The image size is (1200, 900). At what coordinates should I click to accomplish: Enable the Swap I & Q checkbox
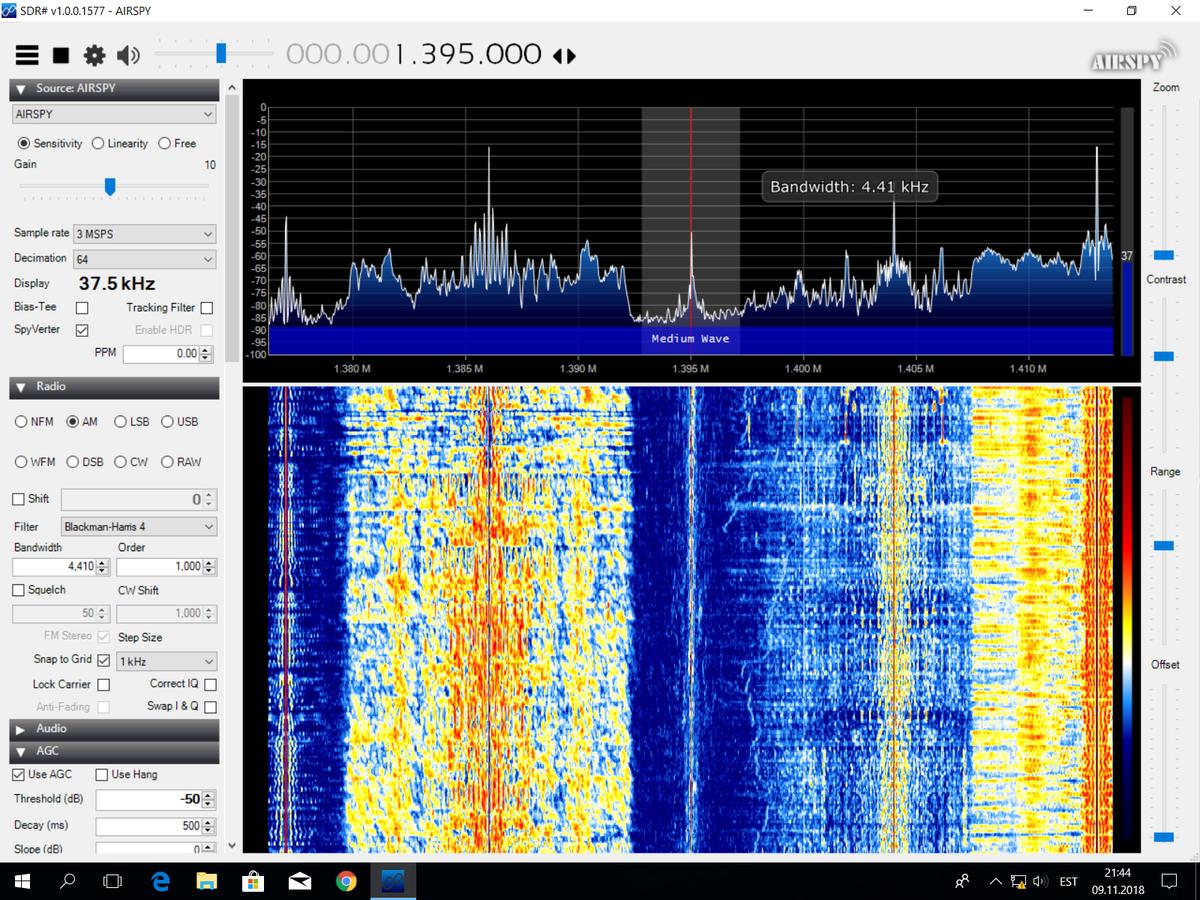point(210,707)
